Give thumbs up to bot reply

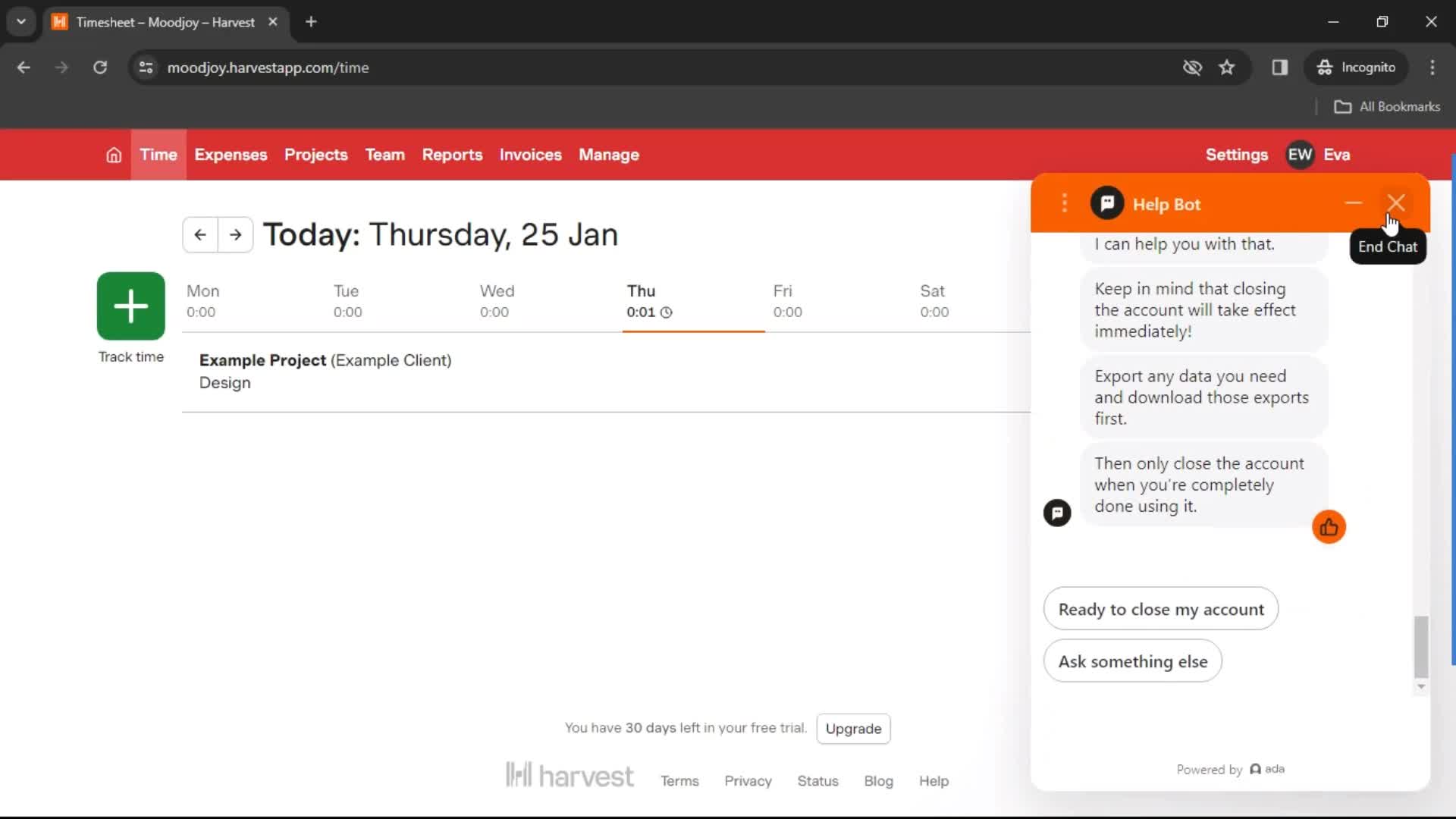pos(1329,527)
